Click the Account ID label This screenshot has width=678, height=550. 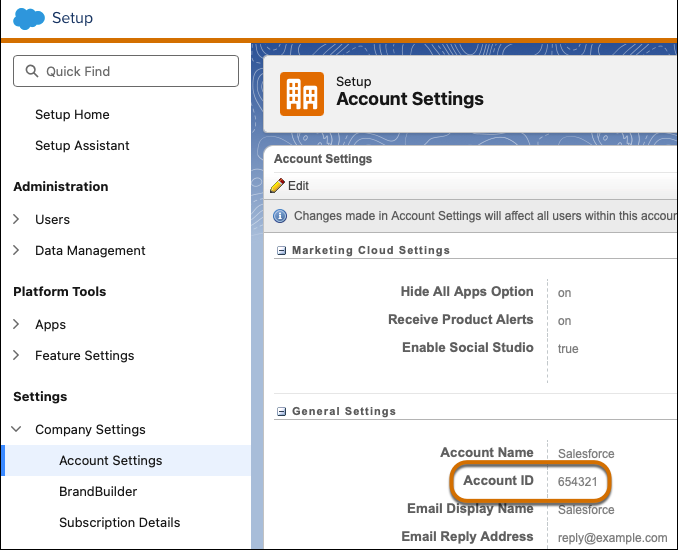(x=499, y=481)
